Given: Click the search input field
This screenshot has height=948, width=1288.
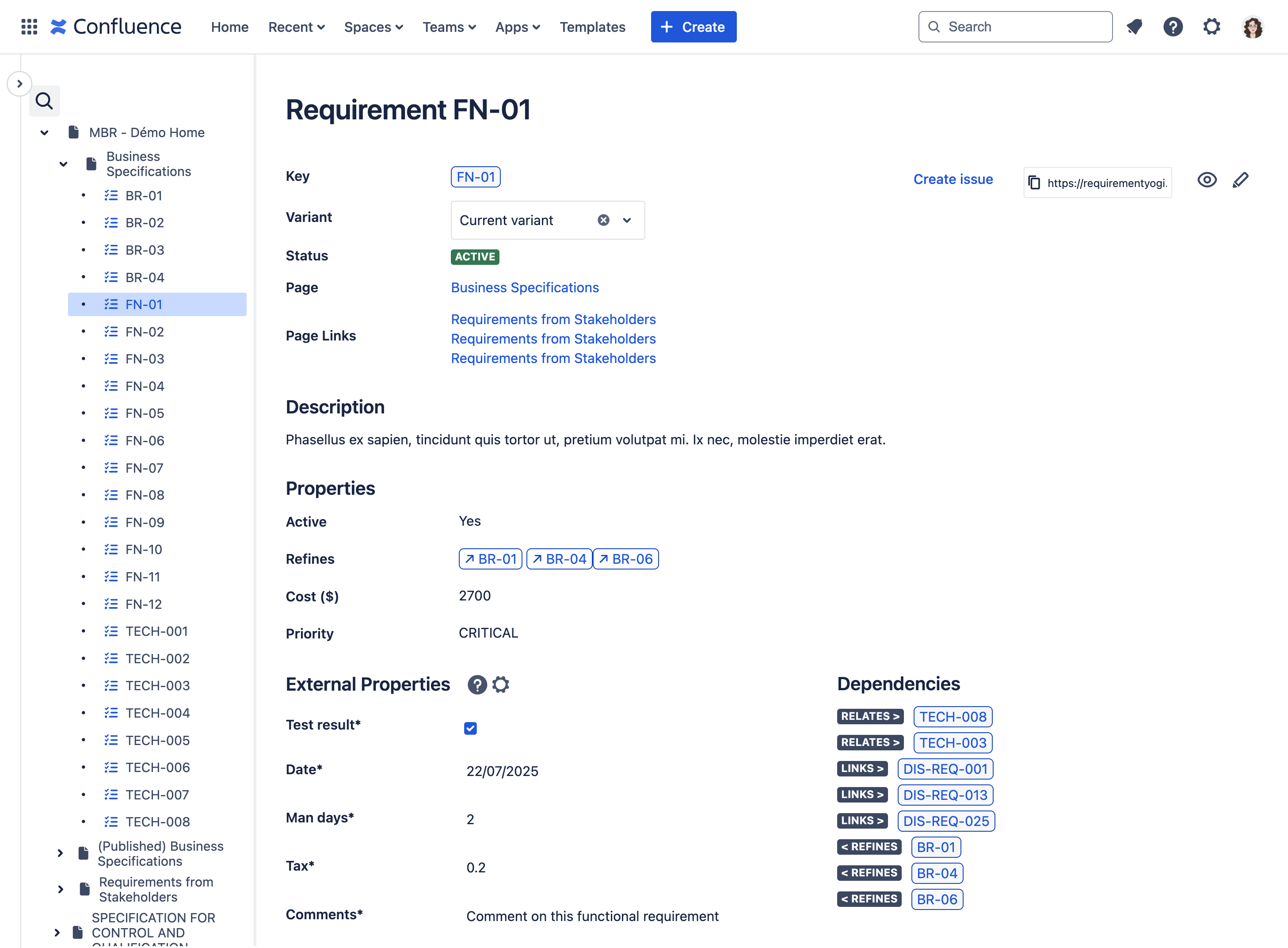Looking at the screenshot, I should coord(1014,26).
